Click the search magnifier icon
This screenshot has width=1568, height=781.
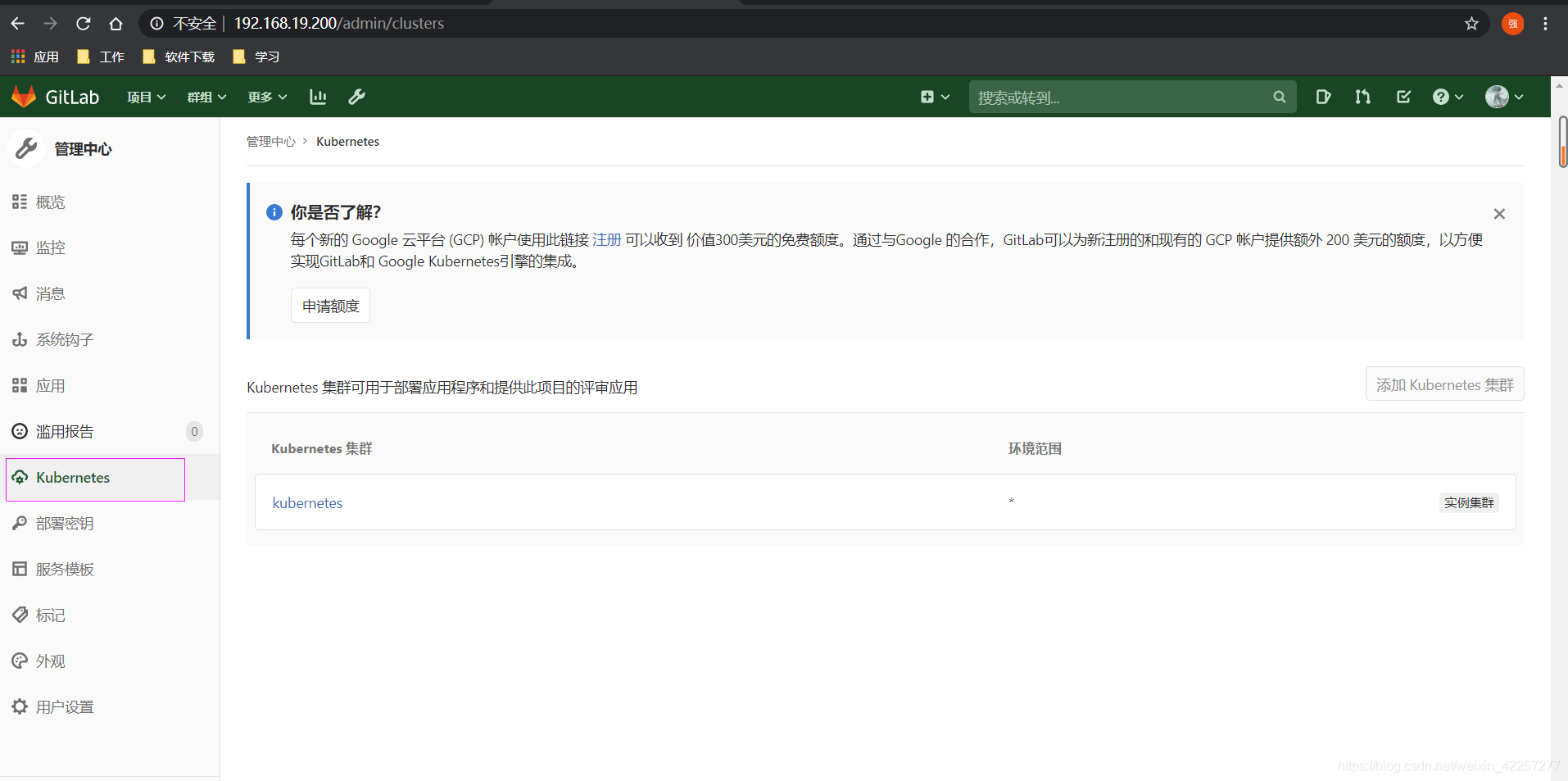(1279, 97)
